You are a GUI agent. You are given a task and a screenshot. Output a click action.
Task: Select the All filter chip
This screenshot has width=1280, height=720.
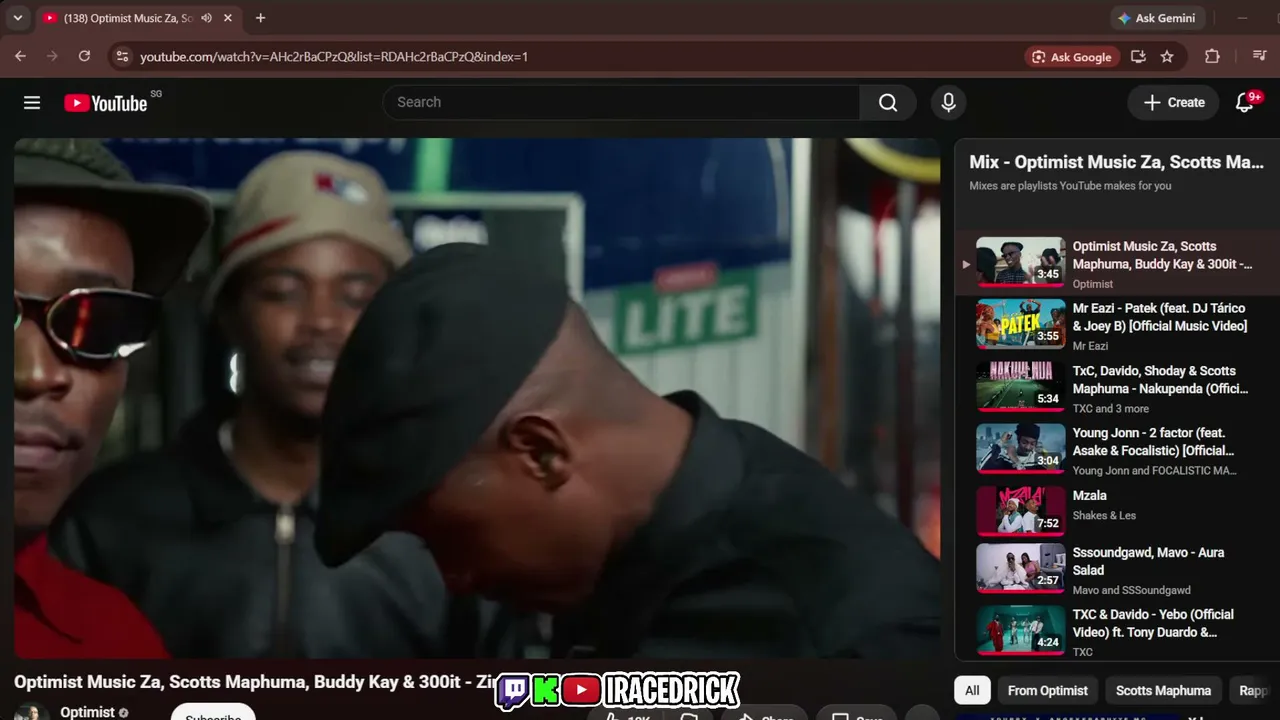[x=972, y=690]
